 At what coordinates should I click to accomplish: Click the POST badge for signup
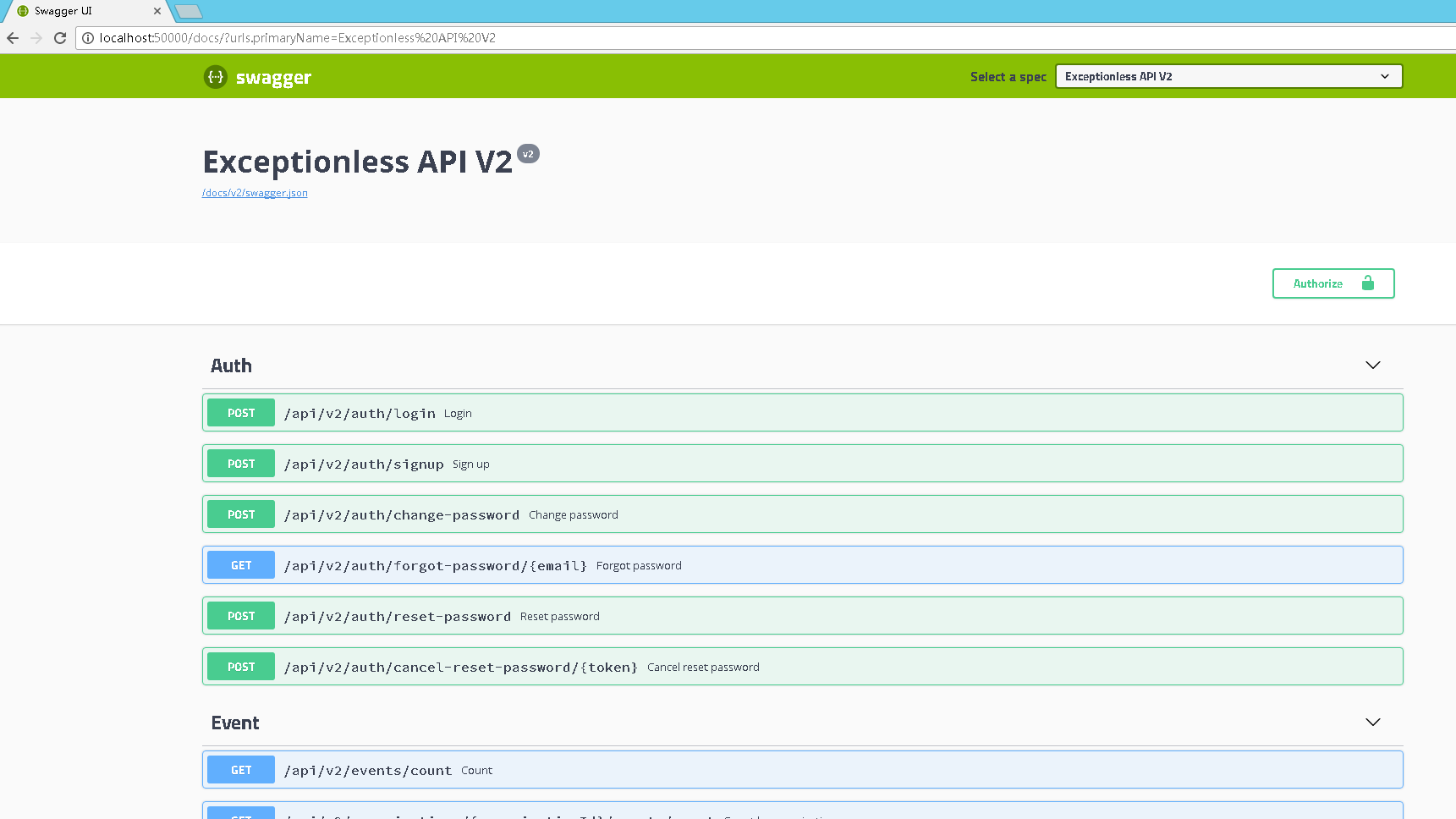(241, 464)
